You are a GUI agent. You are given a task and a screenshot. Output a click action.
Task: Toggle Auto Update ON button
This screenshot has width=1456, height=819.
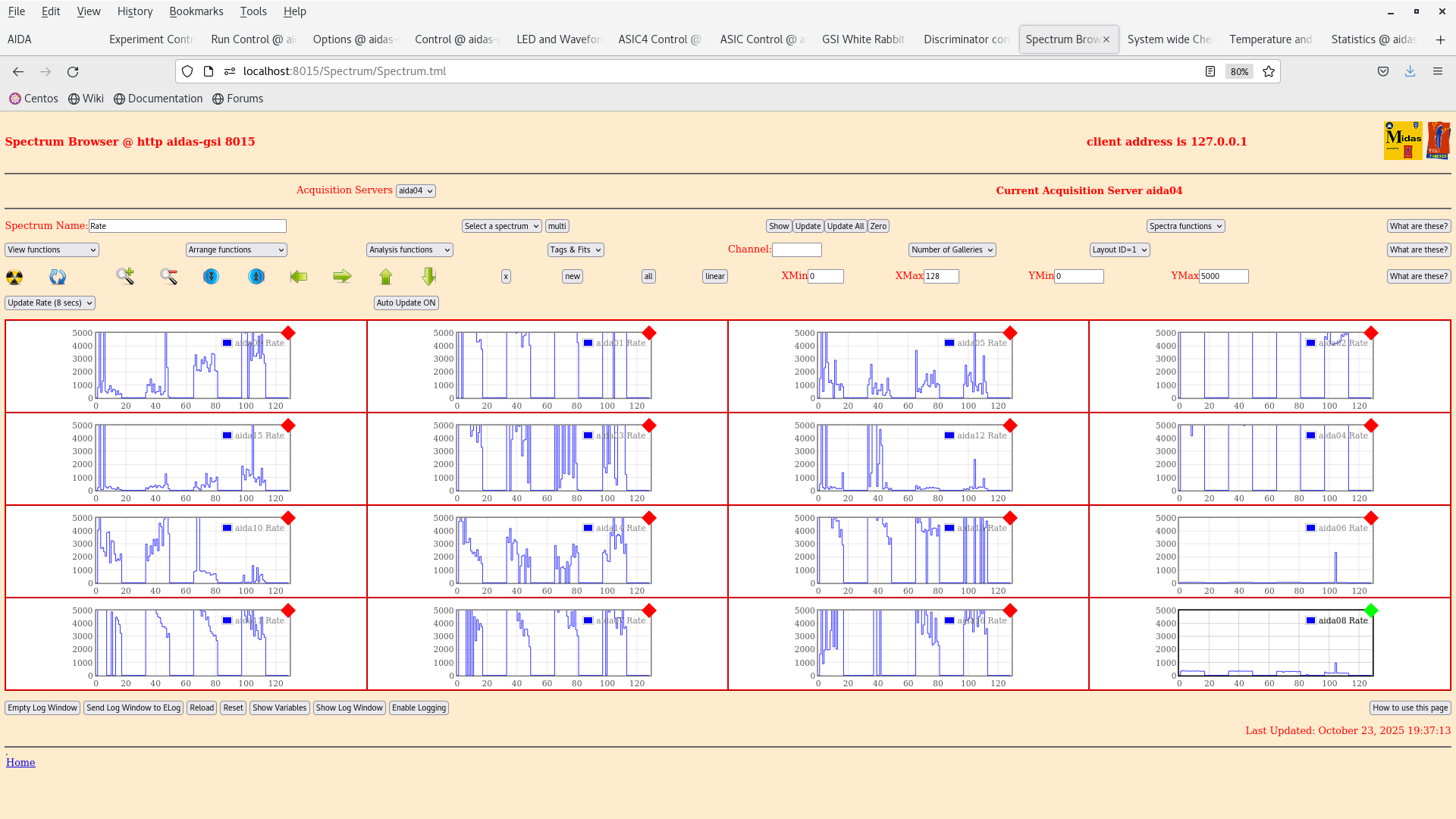click(406, 303)
